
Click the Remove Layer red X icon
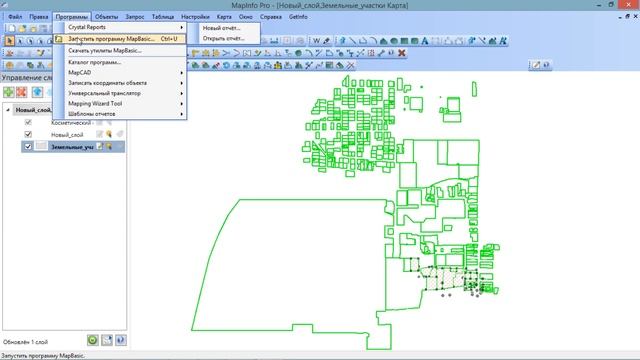pyautogui.click(x=21, y=92)
